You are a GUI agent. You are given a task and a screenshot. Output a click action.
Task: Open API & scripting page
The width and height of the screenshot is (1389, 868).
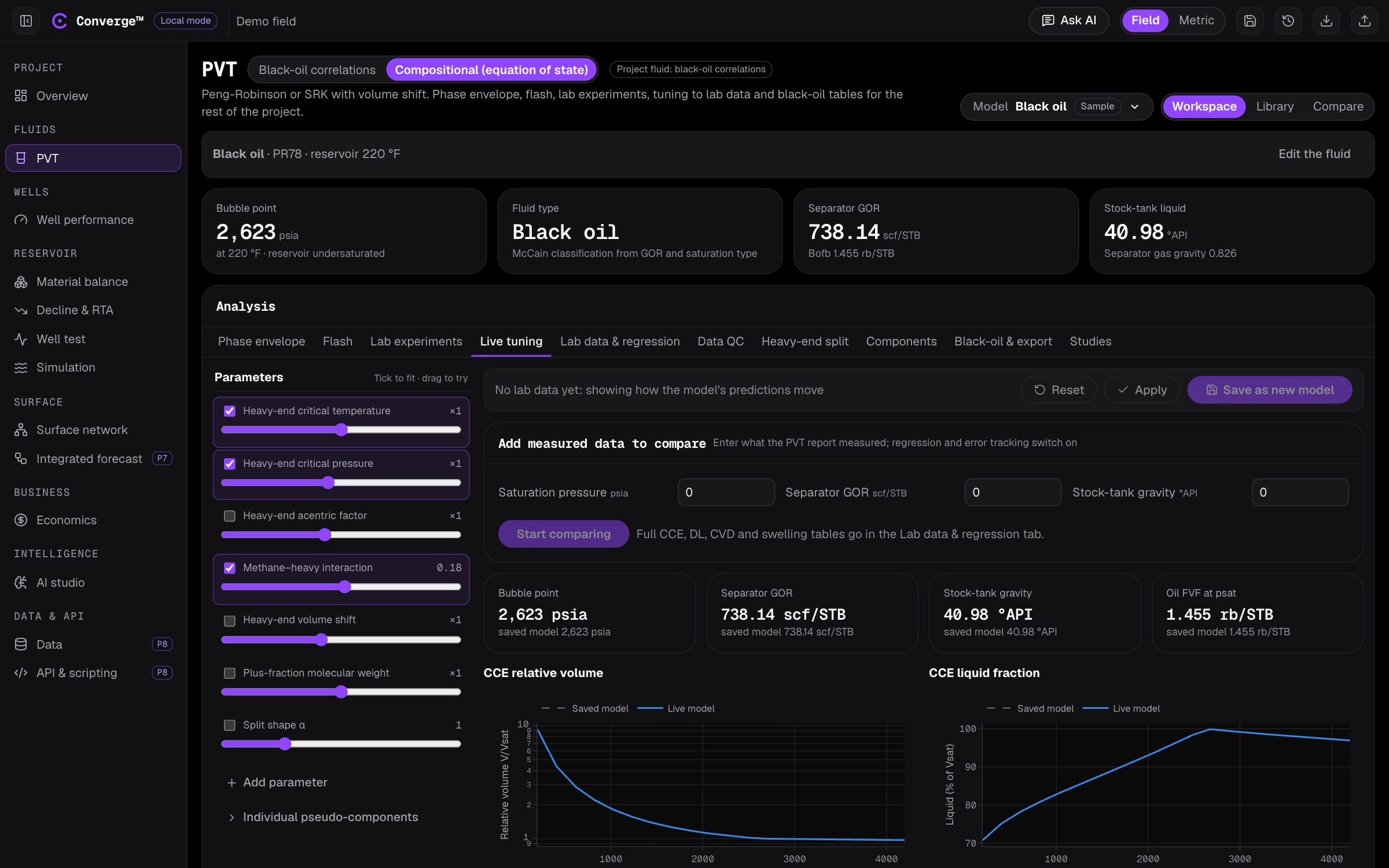pos(93,673)
